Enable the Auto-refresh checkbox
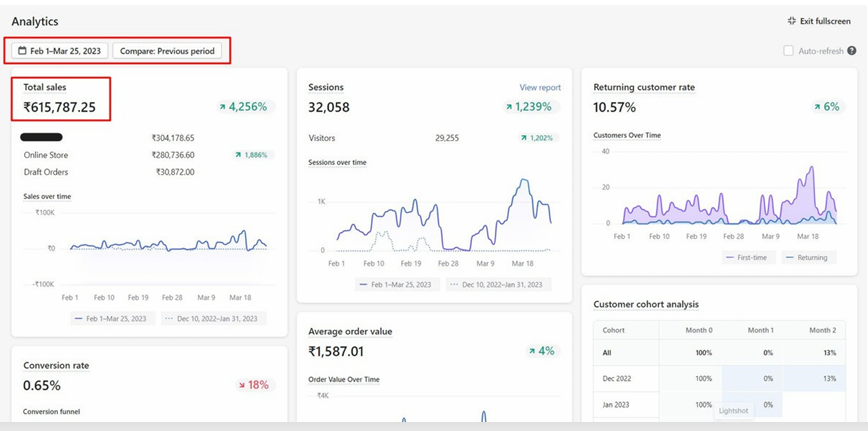Image resolution: width=868 pixels, height=431 pixels. pyautogui.click(x=788, y=51)
